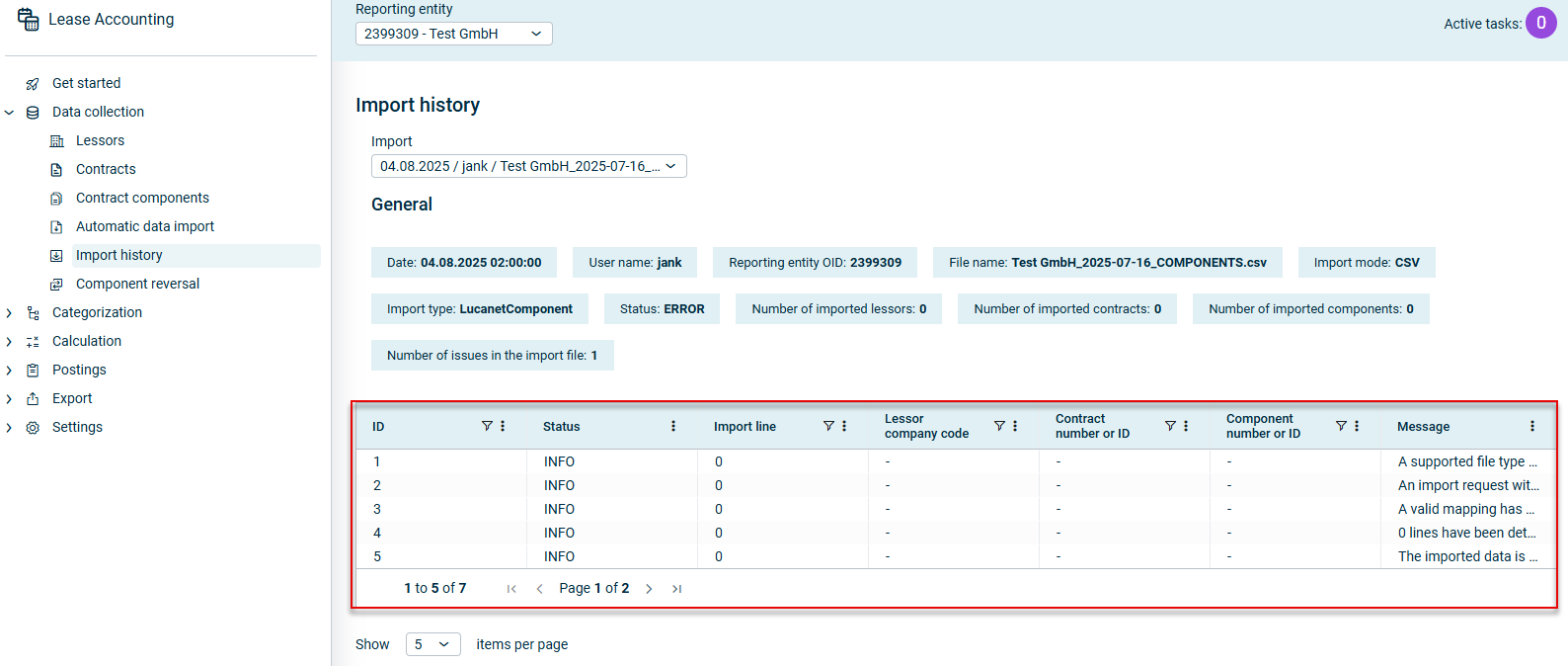Jump to the first page of issues

511,589
